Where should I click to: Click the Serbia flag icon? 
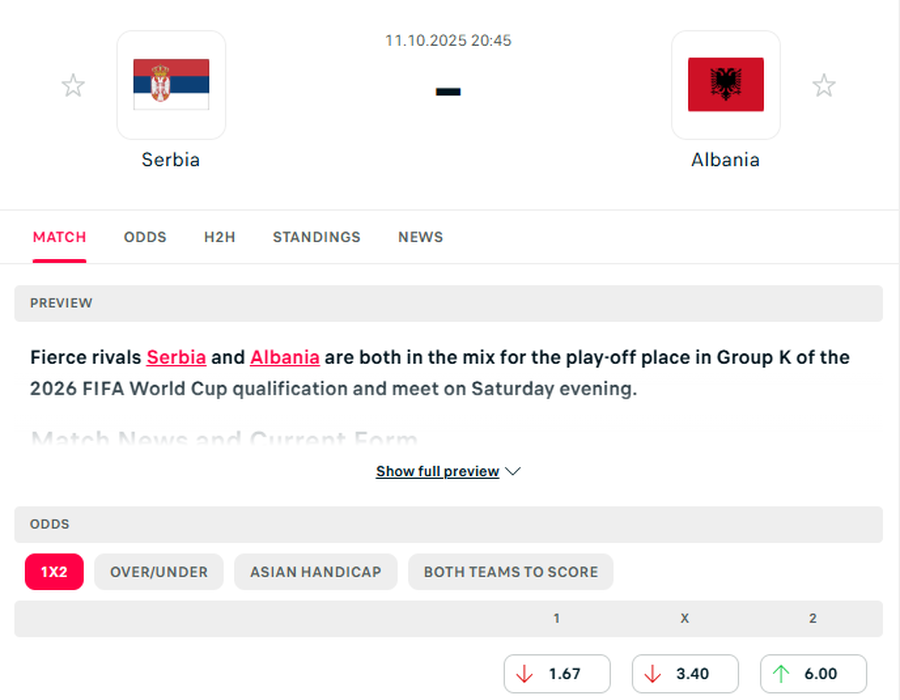coord(171,85)
